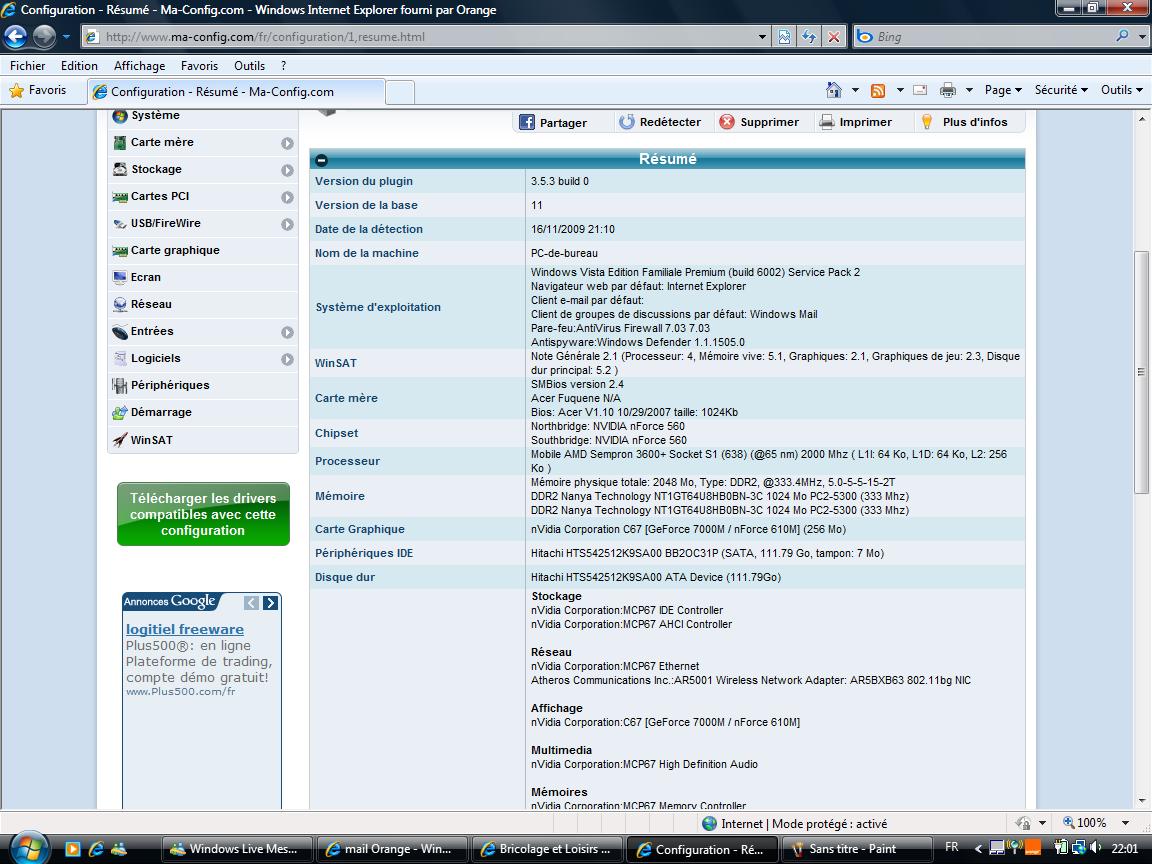Open a new tab with the blank tab button
Image resolution: width=1152 pixels, height=864 pixels.
400,93
